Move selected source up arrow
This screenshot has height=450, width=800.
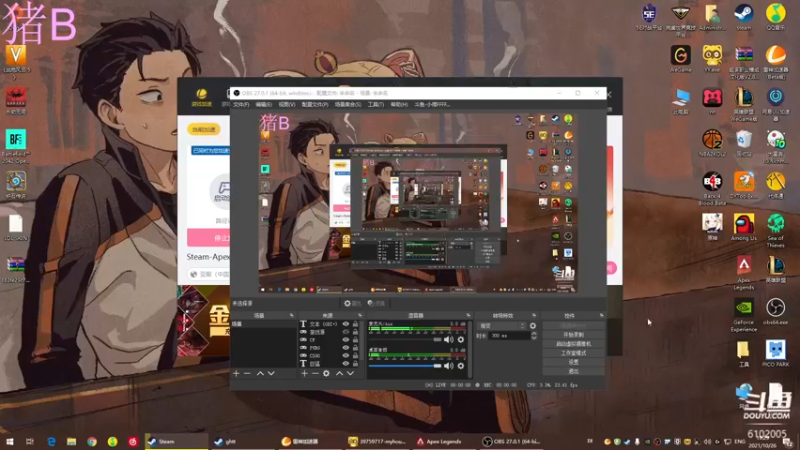[x=339, y=373]
